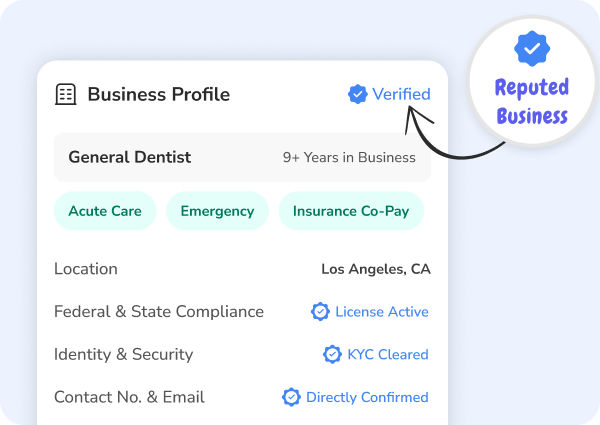Viewport: 600px width, 425px height.
Task: Open the Directly Confirmed status link
Action: [x=367, y=397]
